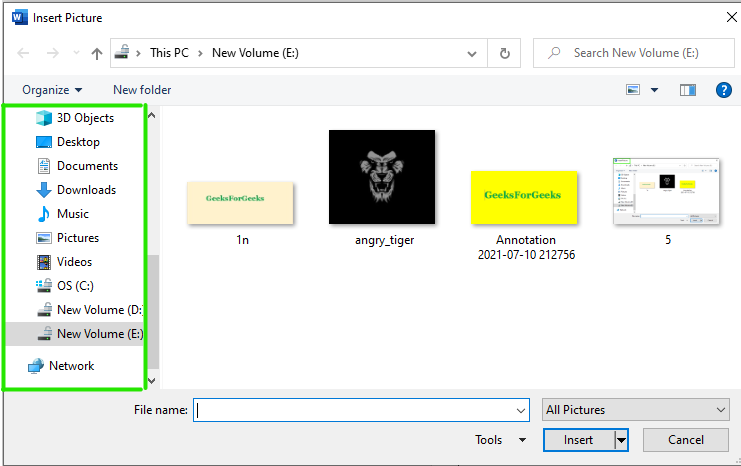Click the Network computer icon

pos(36,366)
